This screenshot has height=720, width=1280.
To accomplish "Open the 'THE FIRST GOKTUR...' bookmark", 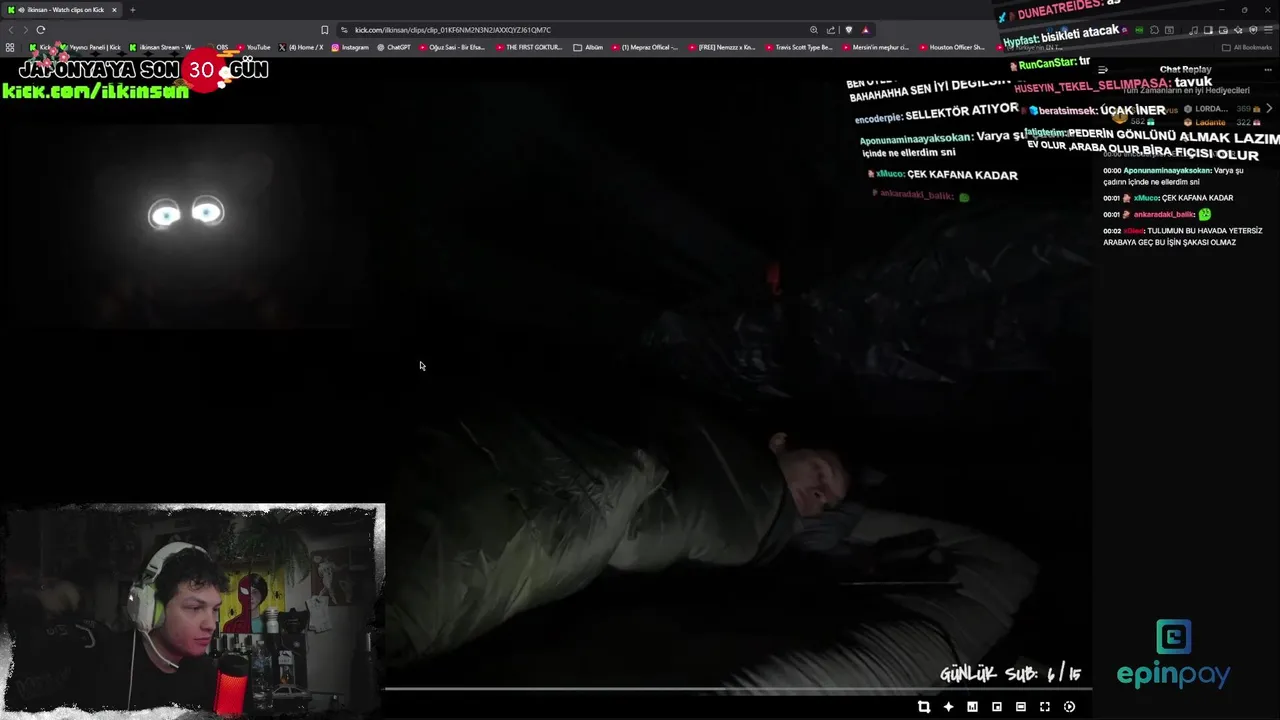I will click(x=529, y=47).
